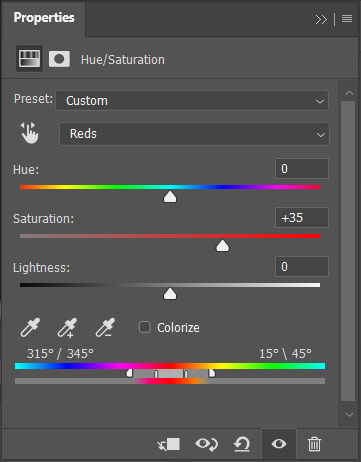Viewport: 361px width, 462px height.
Task: Open the color range dropdown showing Reds
Action: (x=194, y=134)
